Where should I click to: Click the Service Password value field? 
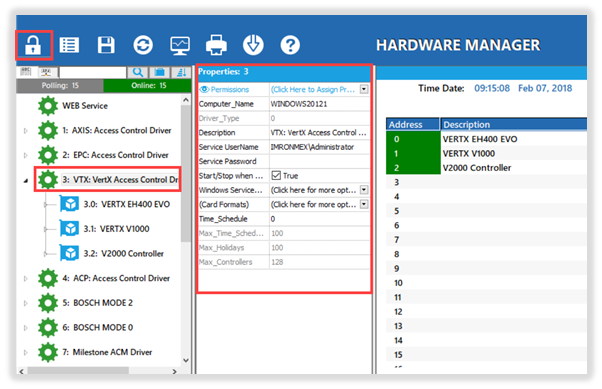(x=319, y=161)
